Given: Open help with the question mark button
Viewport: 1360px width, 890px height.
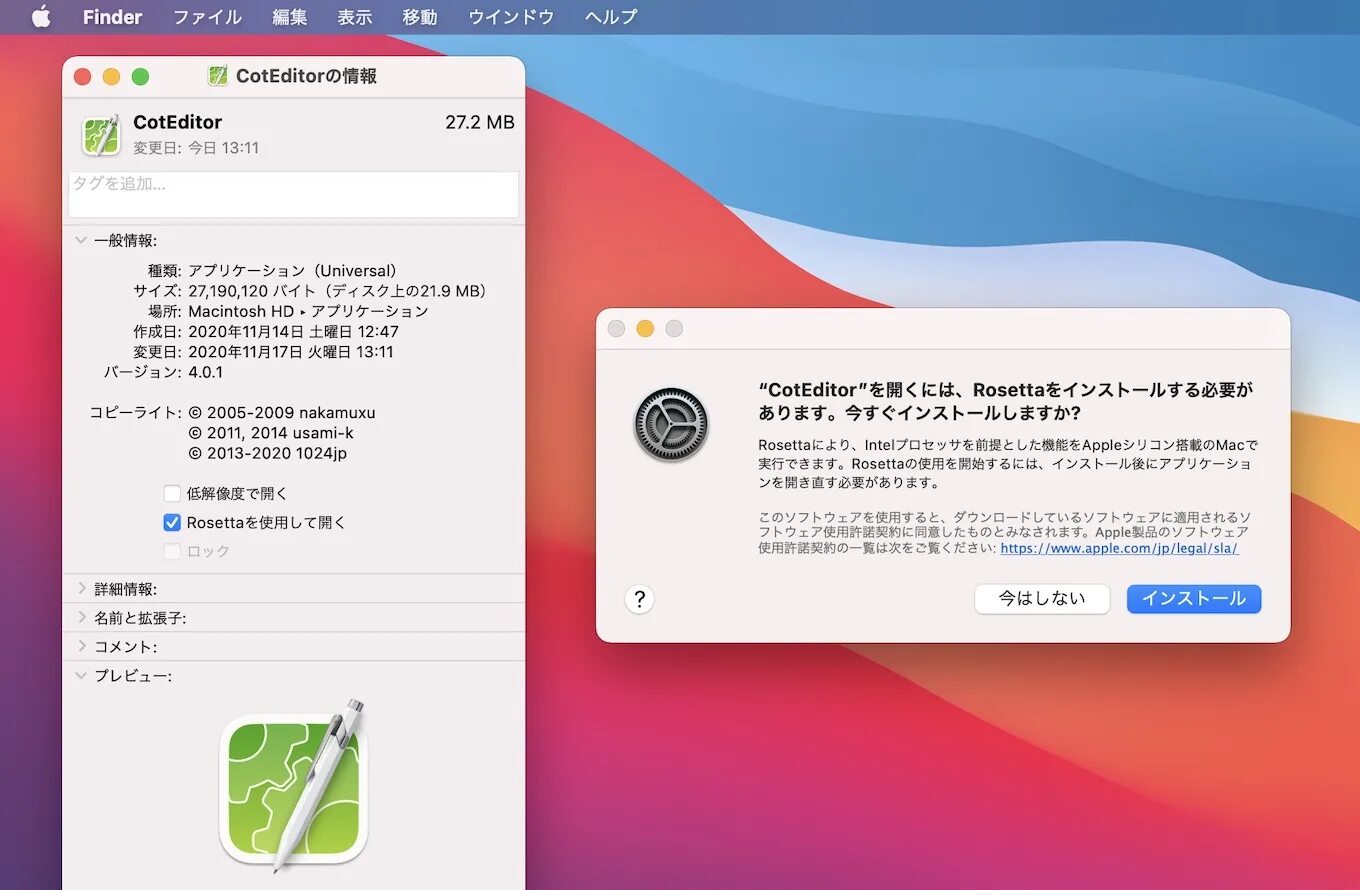Looking at the screenshot, I should [x=640, y=599].
